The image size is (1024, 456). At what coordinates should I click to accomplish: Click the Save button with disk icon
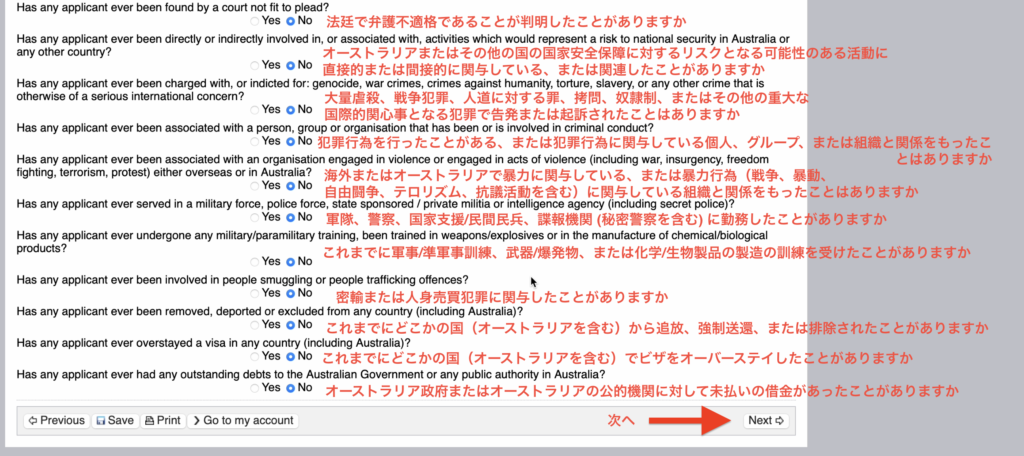point(115,420)
